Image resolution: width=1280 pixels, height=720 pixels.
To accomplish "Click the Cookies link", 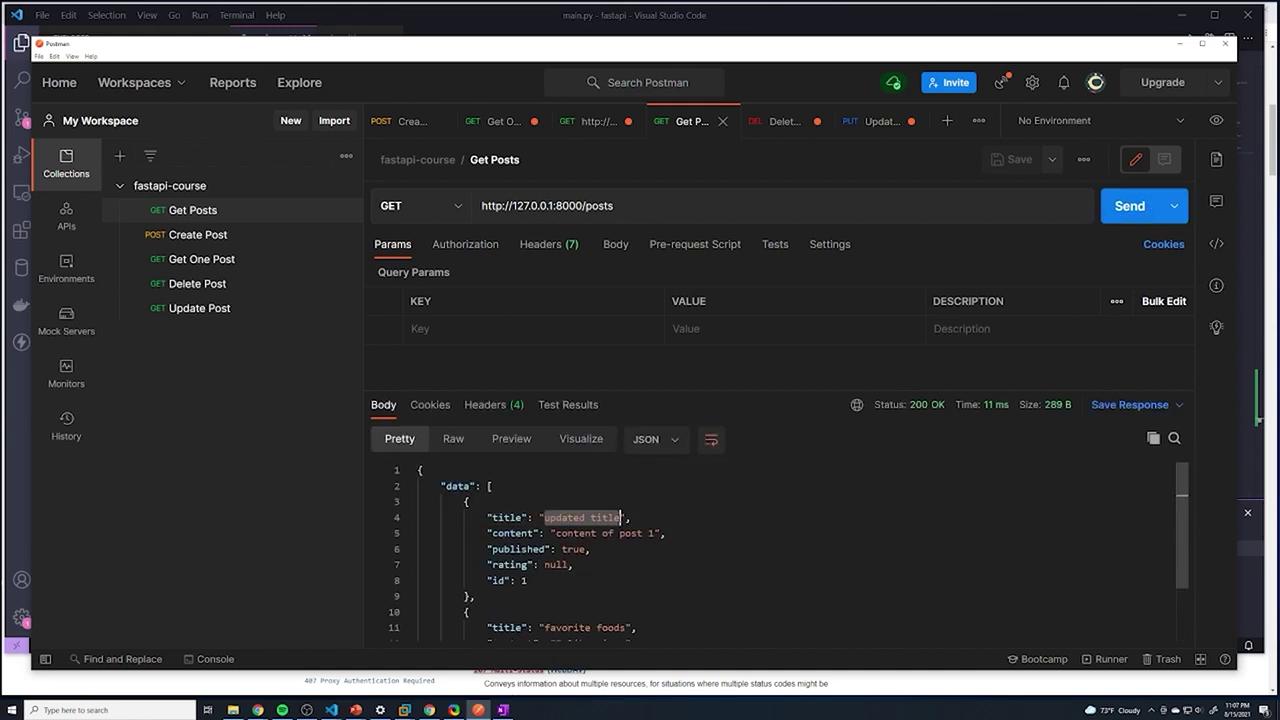I will pos(1163,244).
